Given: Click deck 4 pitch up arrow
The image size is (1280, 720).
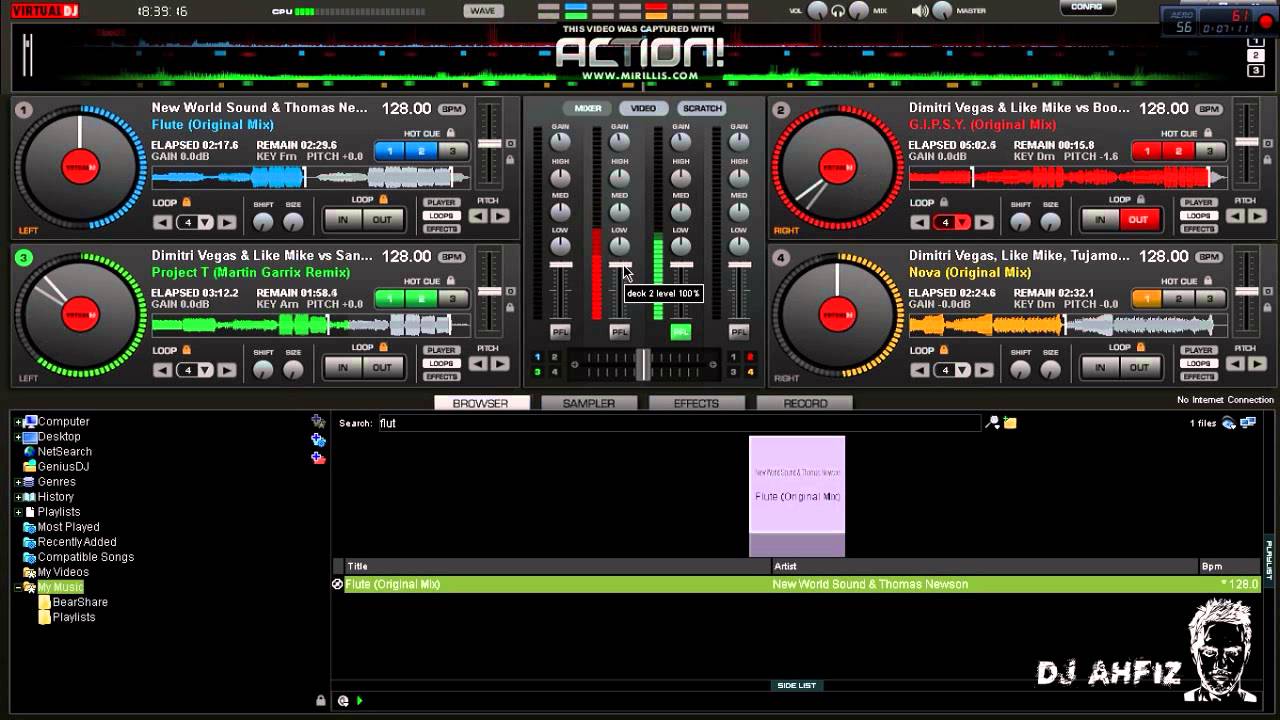Looking at the screenshot, I should pos(1256,364).
